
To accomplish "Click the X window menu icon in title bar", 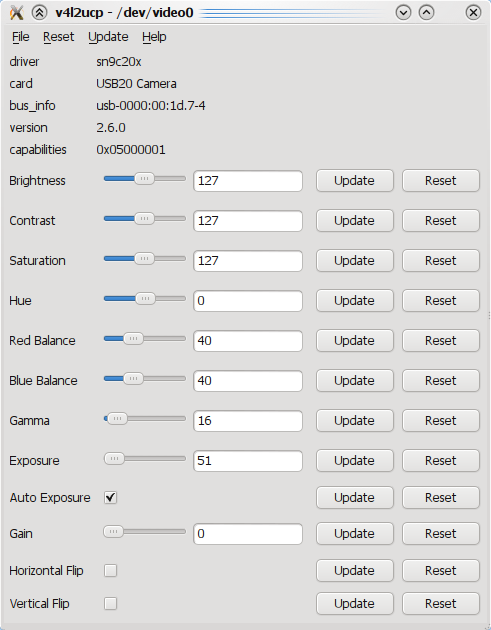I will click(16, 13).
